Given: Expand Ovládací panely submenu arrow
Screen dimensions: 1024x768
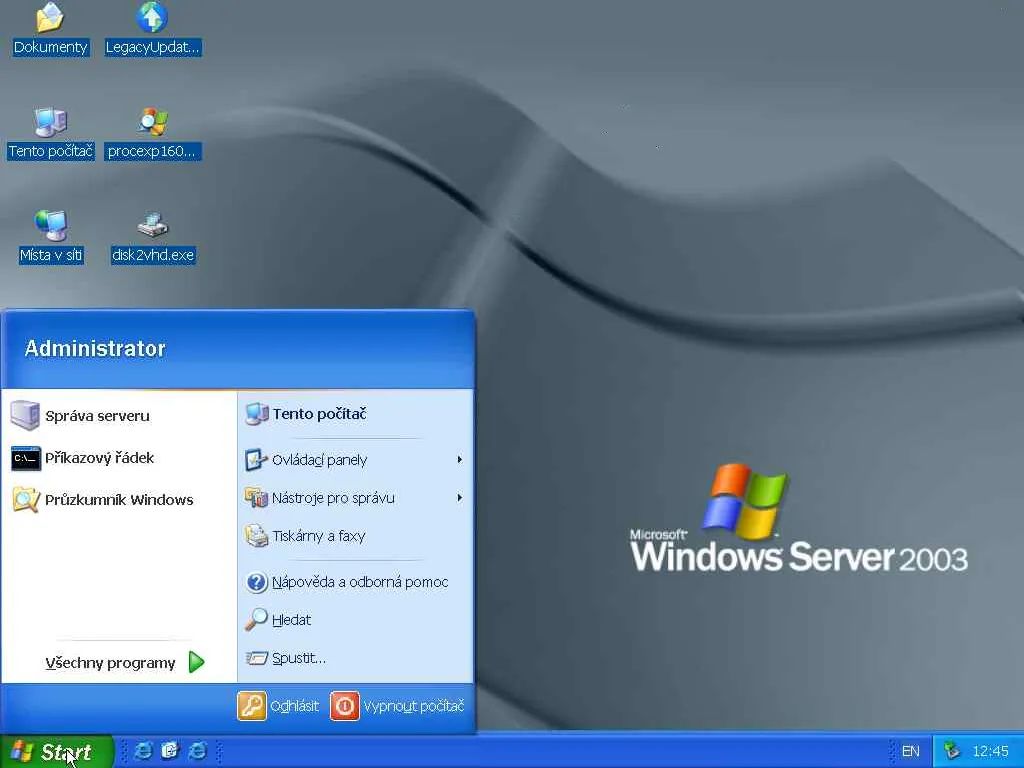Looking at the screenshot, I should click(460, 460).
